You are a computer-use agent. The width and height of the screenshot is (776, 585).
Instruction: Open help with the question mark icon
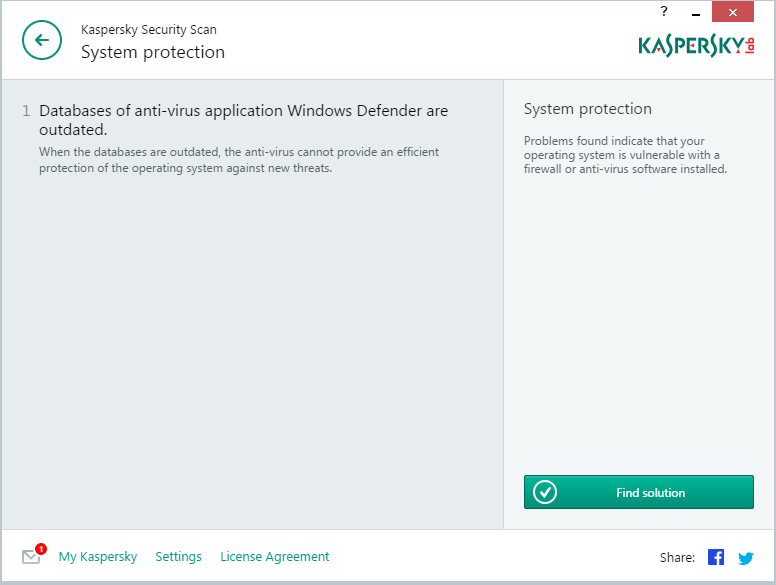(x=664, y=12)
